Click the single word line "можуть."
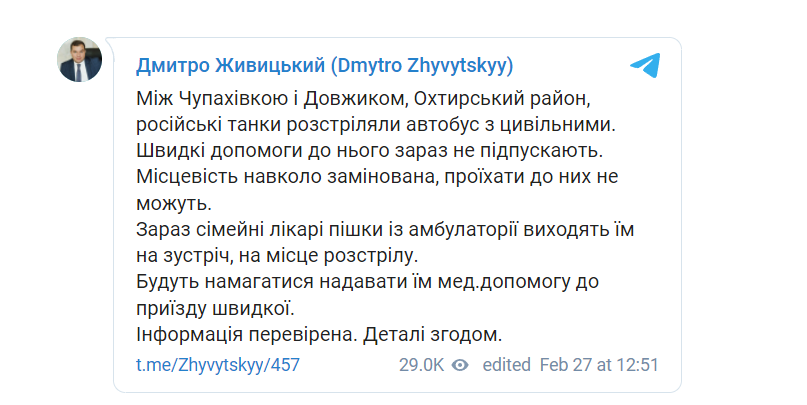 [174, 203]
